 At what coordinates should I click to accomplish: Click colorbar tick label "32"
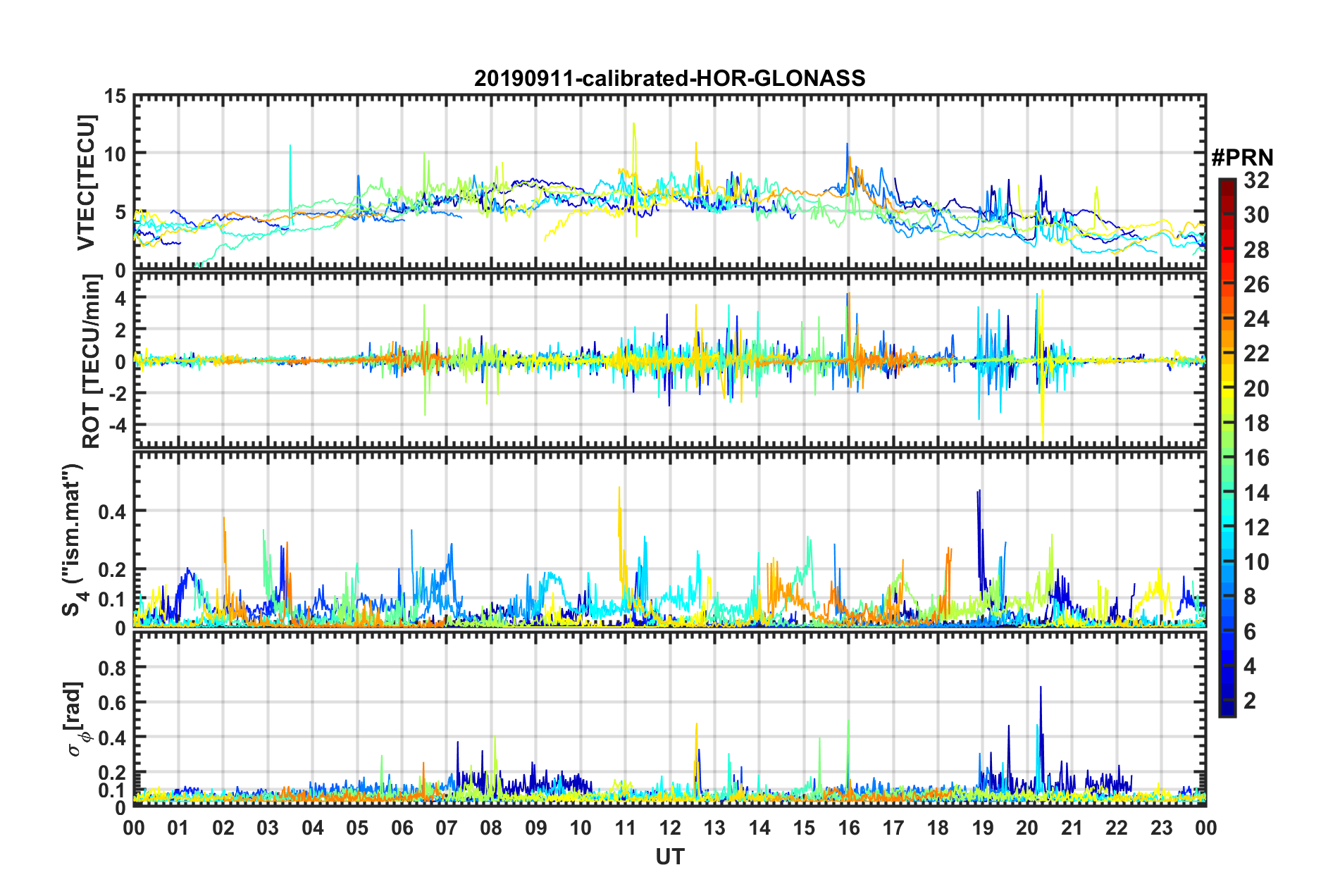coord(1256,181)
